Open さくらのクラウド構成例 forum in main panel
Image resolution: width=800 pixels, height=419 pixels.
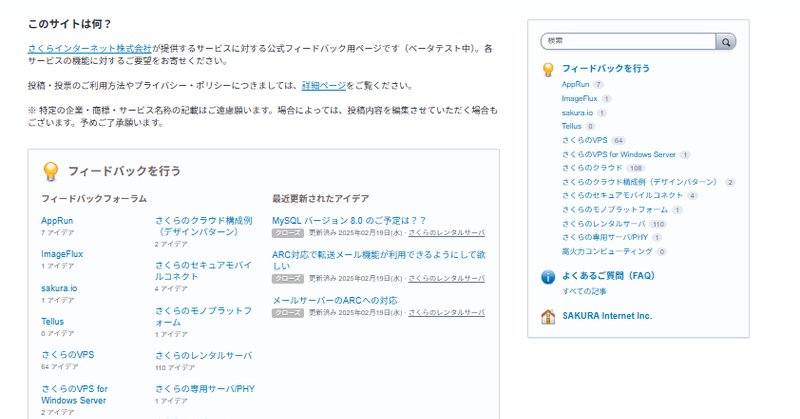pos(204,226)
